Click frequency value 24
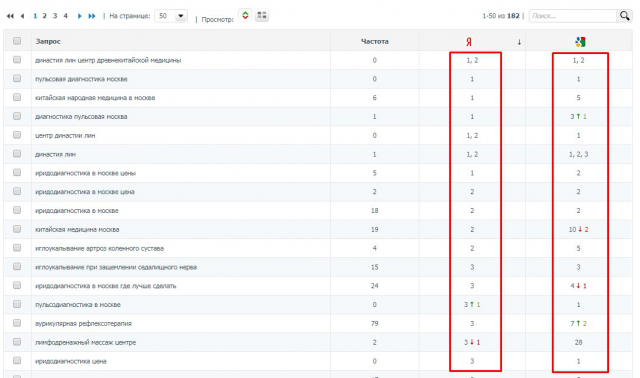The width and height of the screenshot is (640, 378). coord(375,286)
